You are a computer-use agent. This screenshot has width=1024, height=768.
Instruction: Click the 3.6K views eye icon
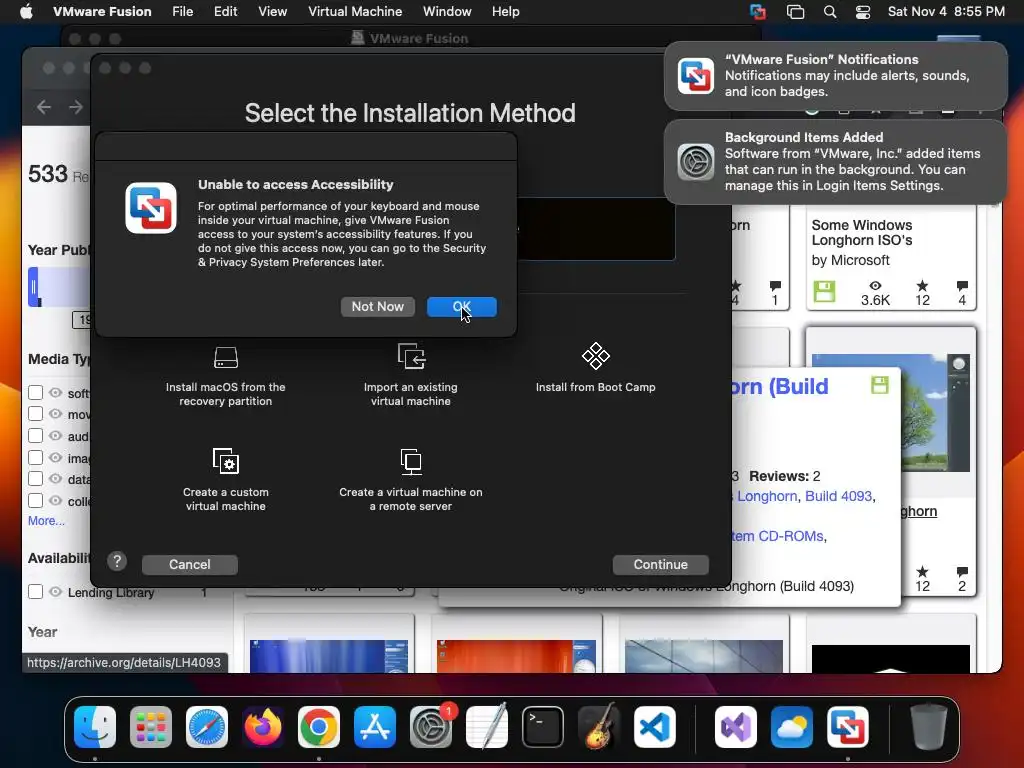[875, 285]
